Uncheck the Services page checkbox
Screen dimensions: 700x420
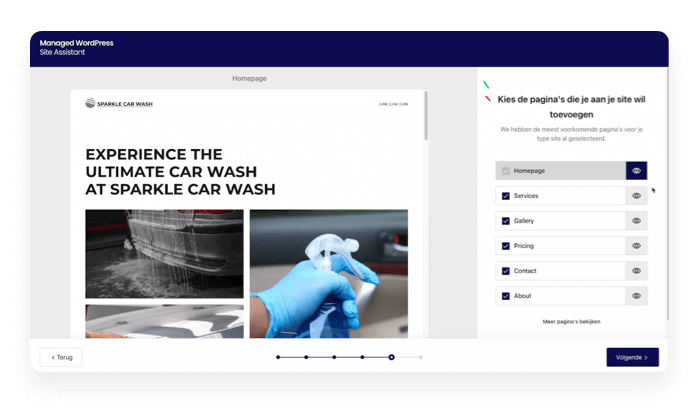[506, 196]
